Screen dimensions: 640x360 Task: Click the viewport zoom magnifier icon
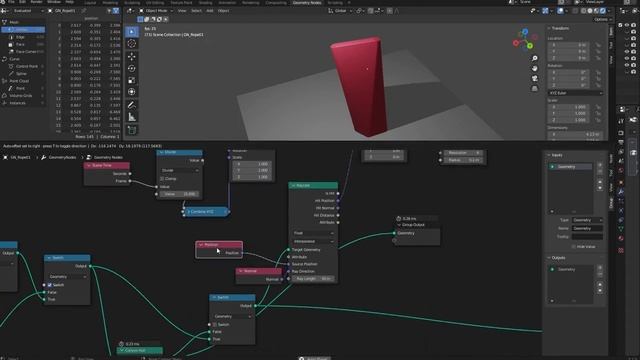point(534,58)
